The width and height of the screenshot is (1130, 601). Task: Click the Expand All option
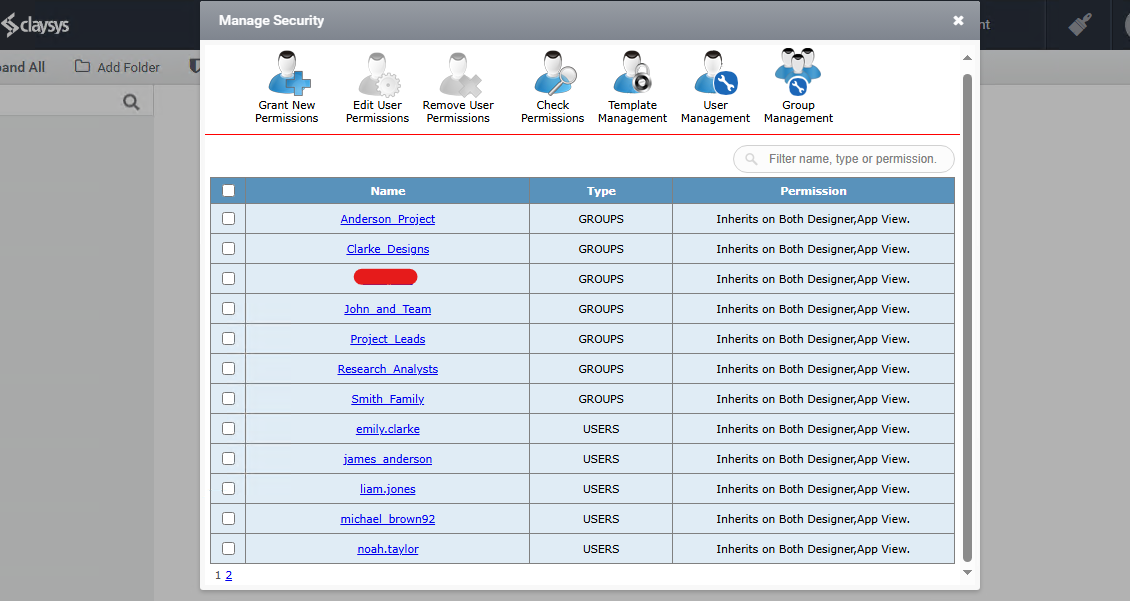[x=22, y=67]
